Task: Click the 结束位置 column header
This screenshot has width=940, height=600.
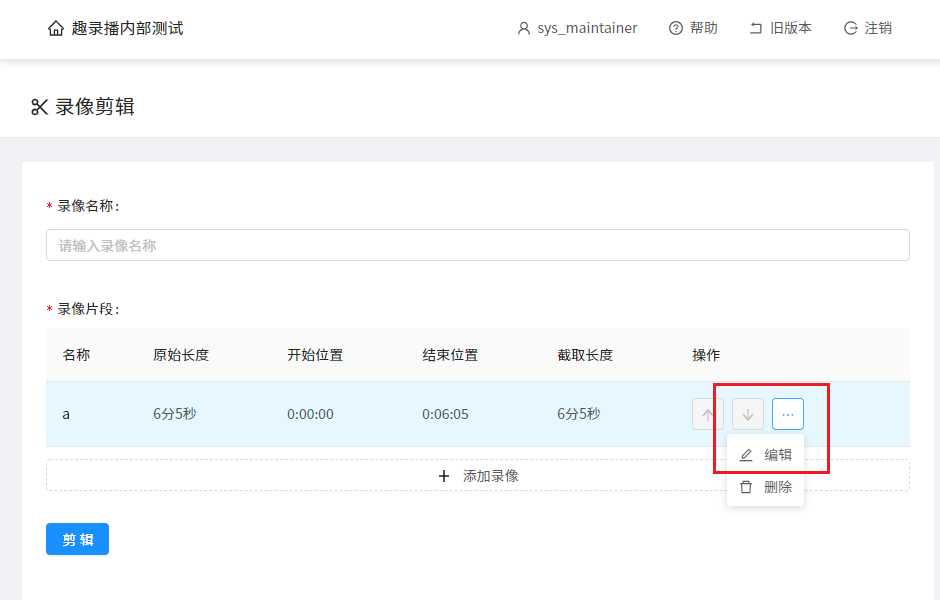Action: (450, 355)
